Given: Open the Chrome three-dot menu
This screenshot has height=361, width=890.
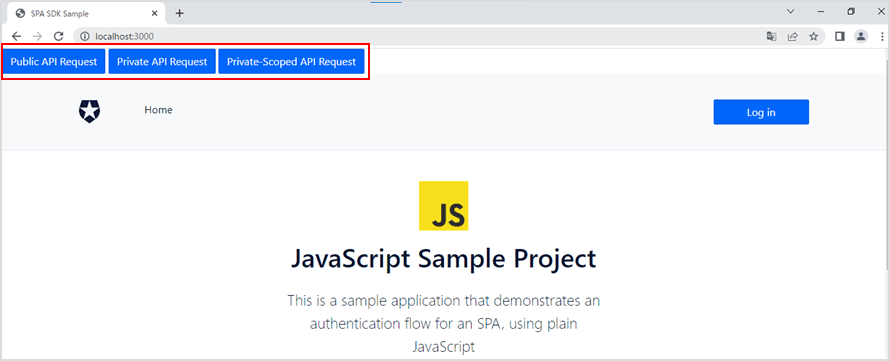Looking at the screenshot, I should click(882, 36).
